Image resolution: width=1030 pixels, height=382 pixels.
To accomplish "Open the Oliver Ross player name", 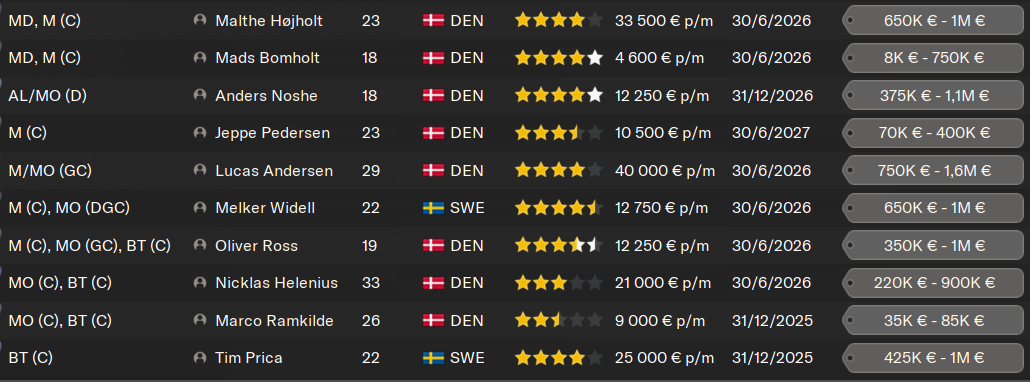I will (x=256, y=245).
